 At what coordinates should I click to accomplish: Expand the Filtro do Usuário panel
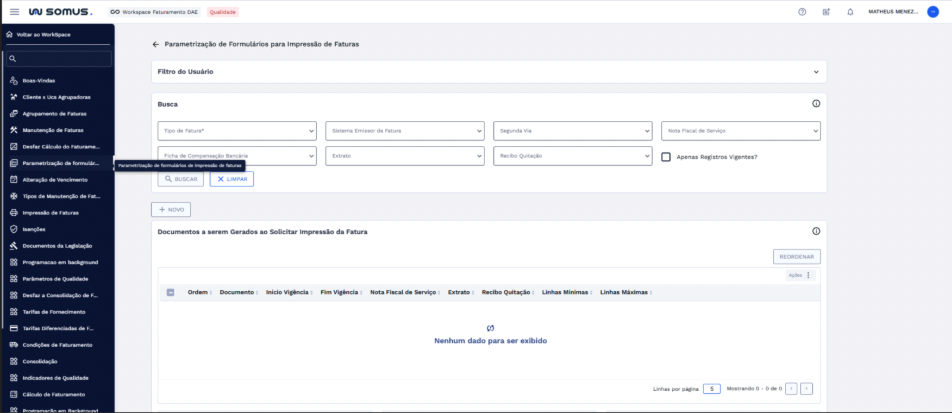[816, 72]
